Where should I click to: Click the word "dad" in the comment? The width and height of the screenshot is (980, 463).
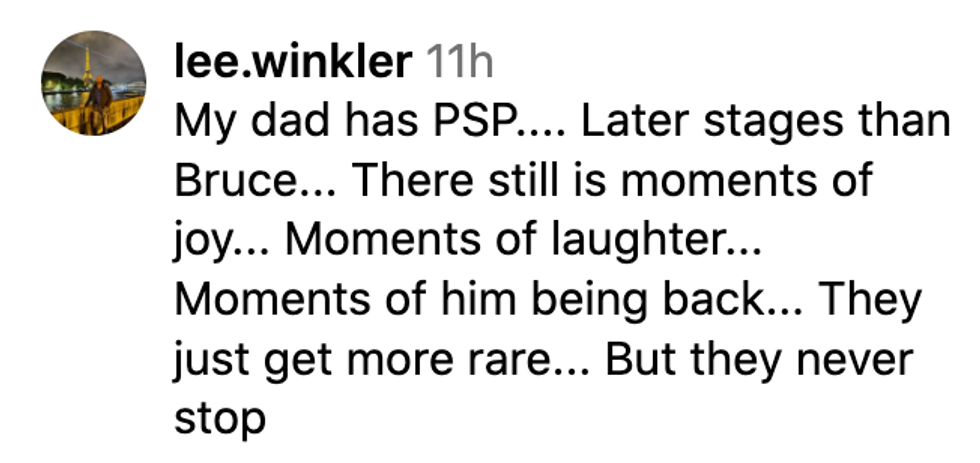pos(295,123)
